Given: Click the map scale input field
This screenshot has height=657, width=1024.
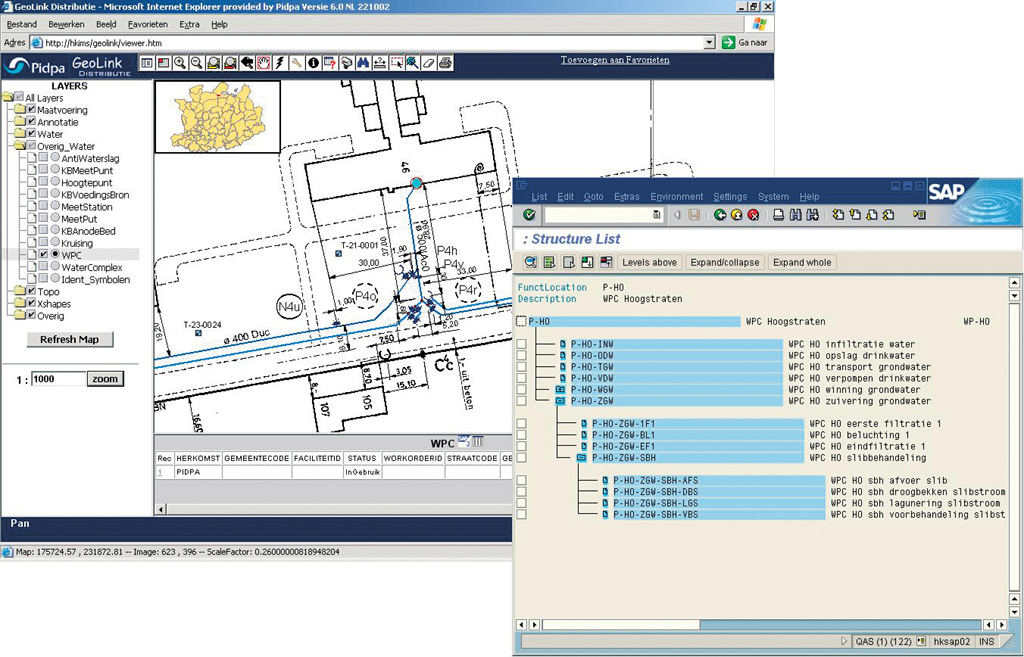Looking at the screenshot, I should (58, 379).
